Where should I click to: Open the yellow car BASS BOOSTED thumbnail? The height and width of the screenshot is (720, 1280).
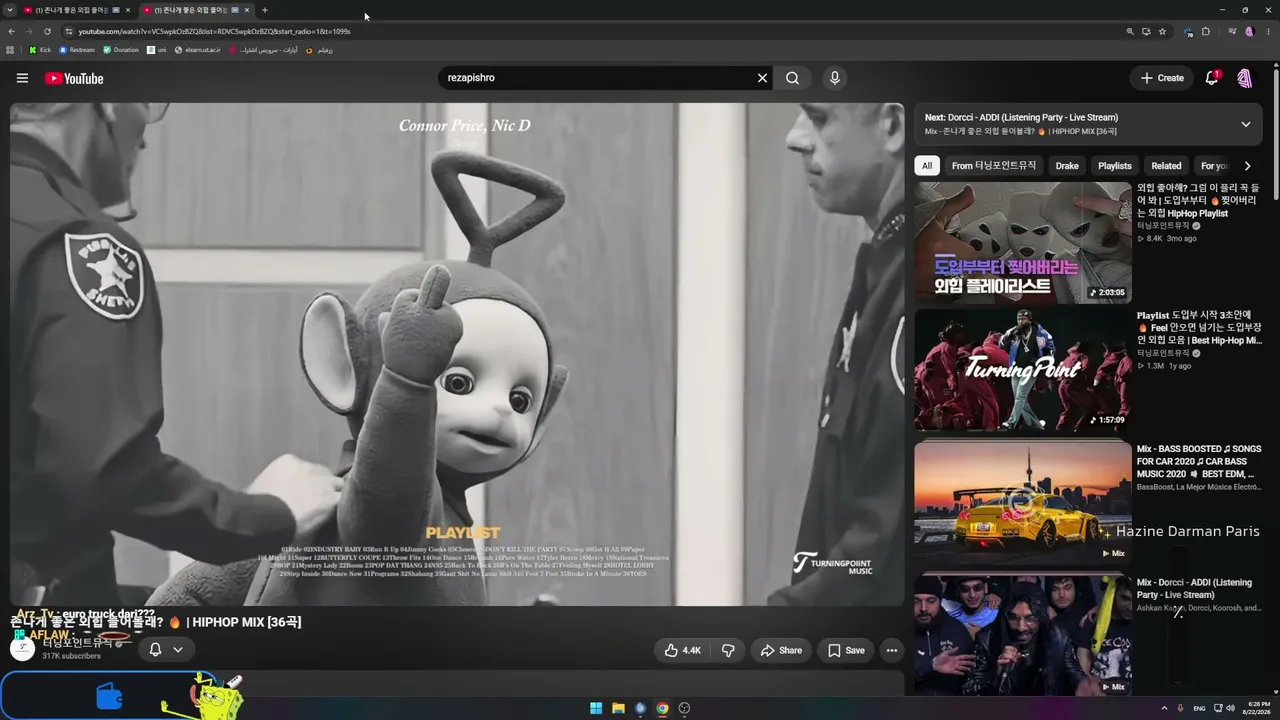click(1023, 501)
